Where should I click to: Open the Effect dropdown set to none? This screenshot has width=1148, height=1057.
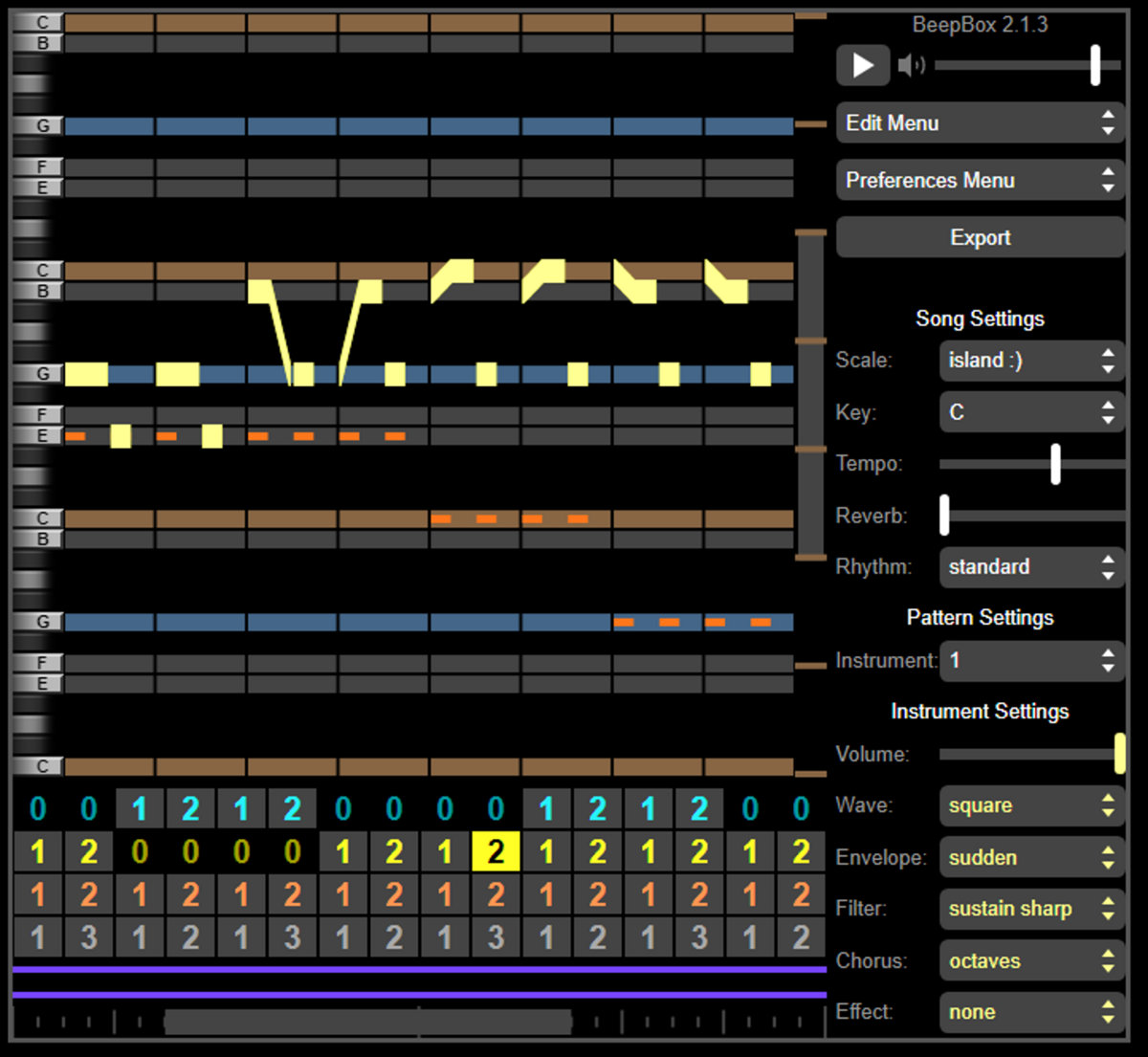[x=1030, y=1012]
